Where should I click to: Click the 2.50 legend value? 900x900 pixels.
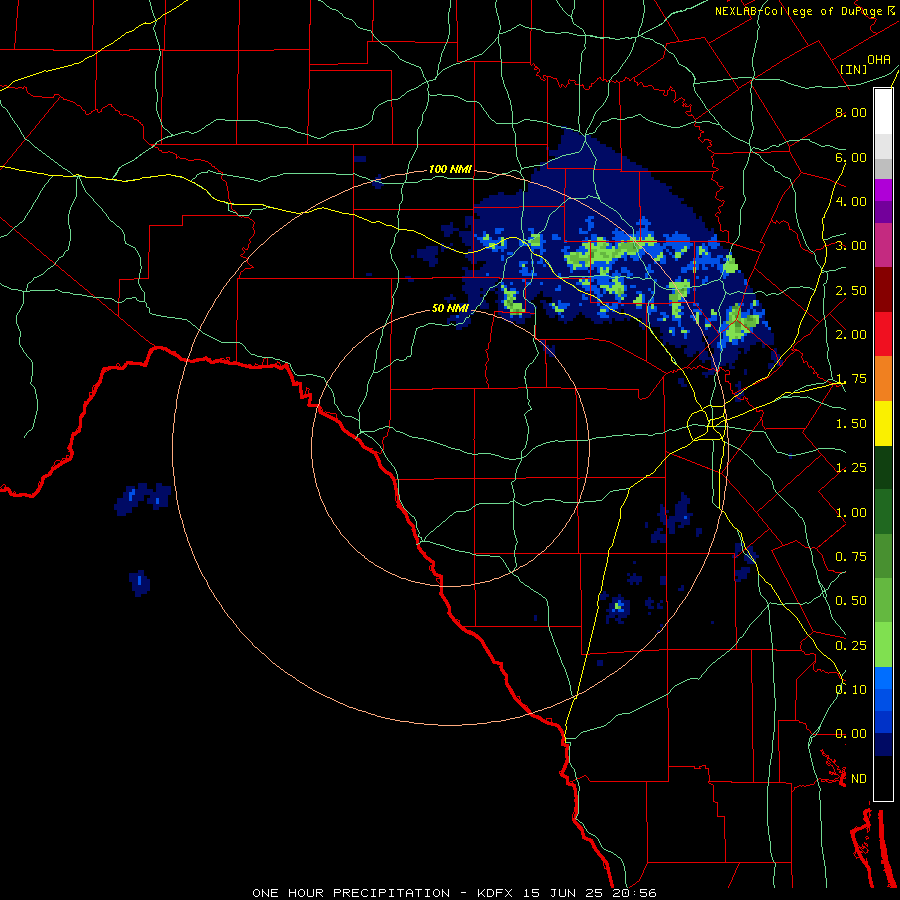pos(851,290)
